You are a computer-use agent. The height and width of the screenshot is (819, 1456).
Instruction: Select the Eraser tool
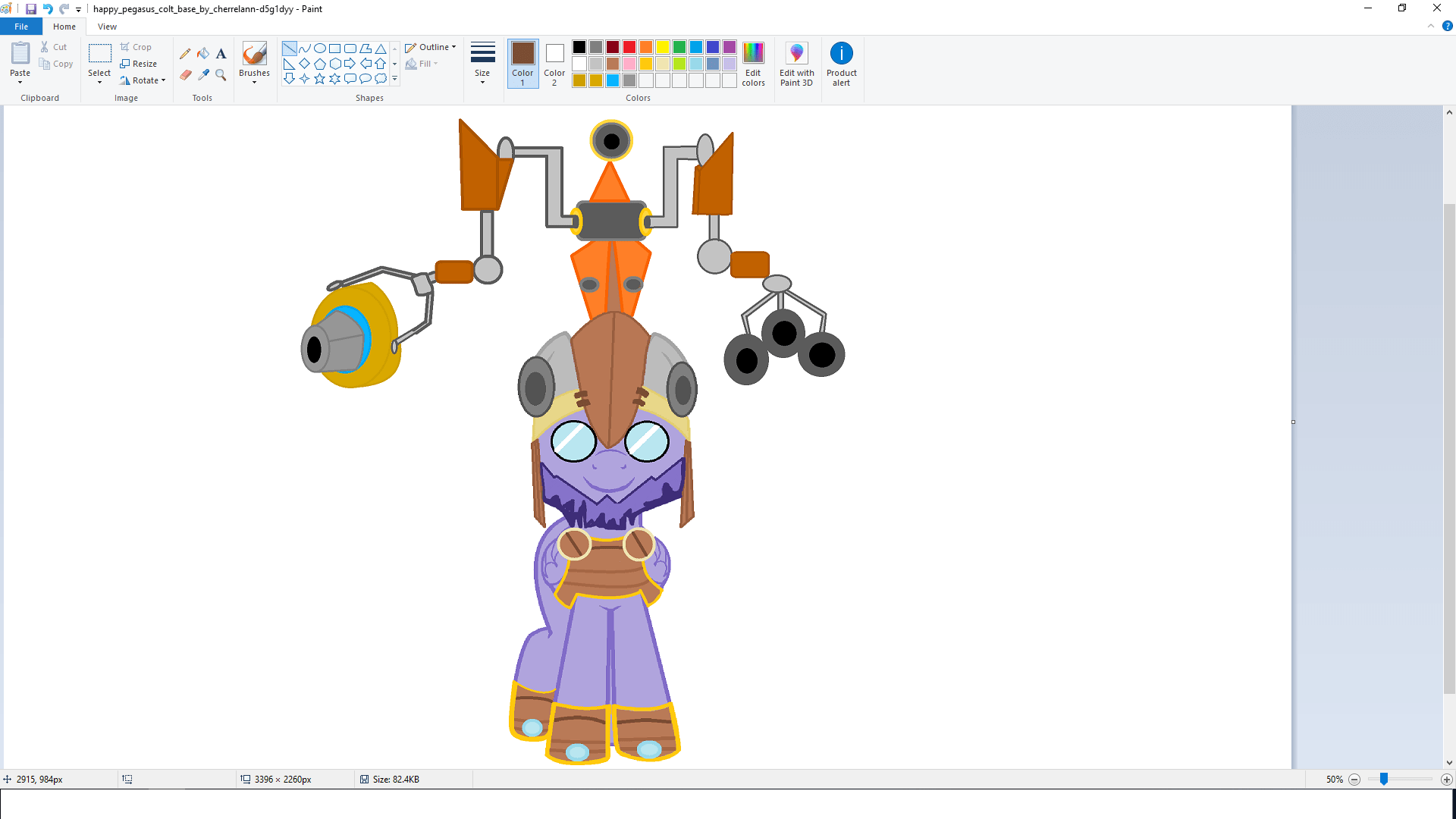pos(185,74)
